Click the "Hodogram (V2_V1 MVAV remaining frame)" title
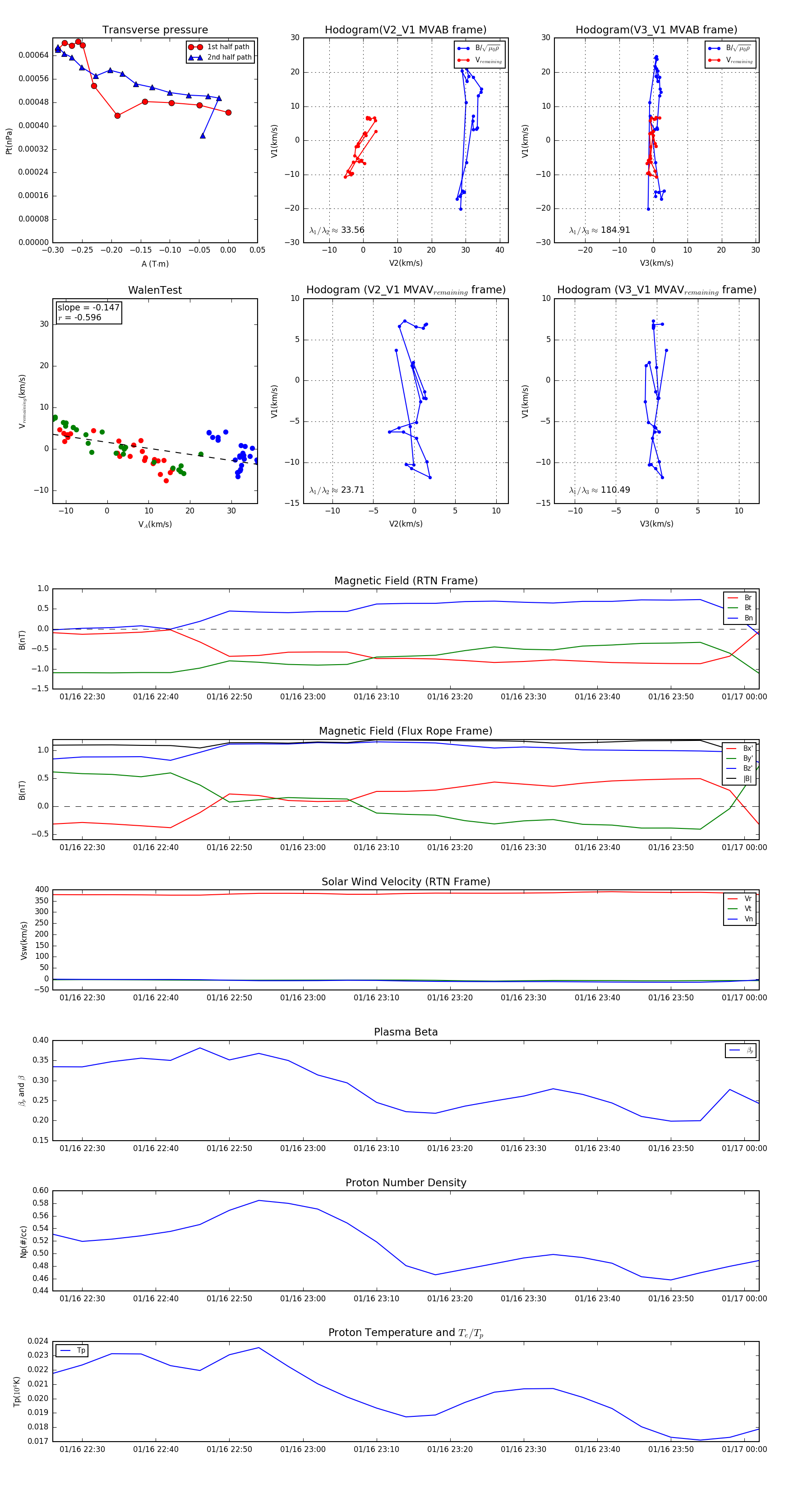812x1489 pixels. [x=406, y=290]
